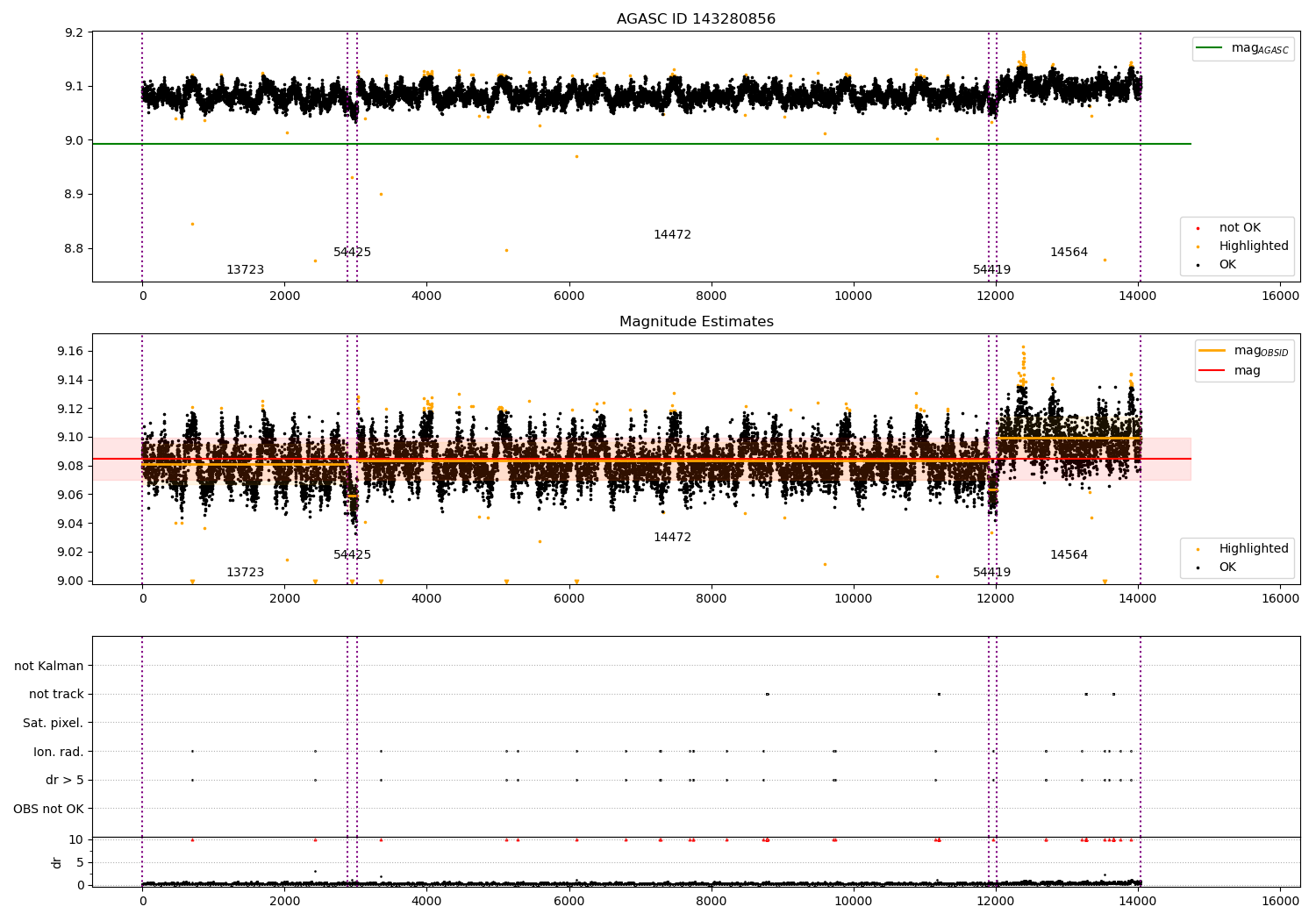Click the 'not OK' legend entry
Screen dimensions: 1316x921
click(1239, 228)
